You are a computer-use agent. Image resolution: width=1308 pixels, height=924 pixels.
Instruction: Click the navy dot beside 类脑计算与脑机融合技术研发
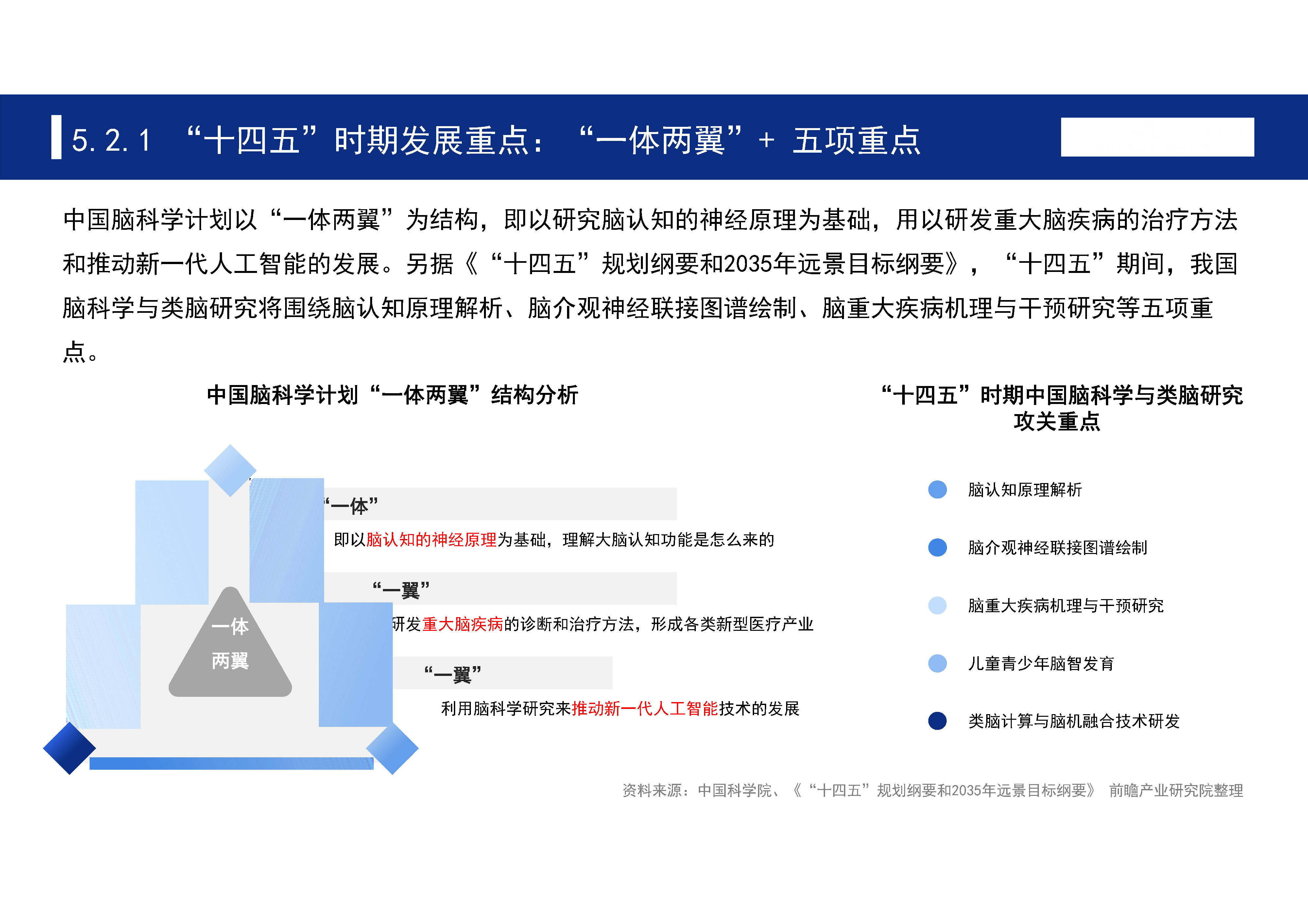937,721
